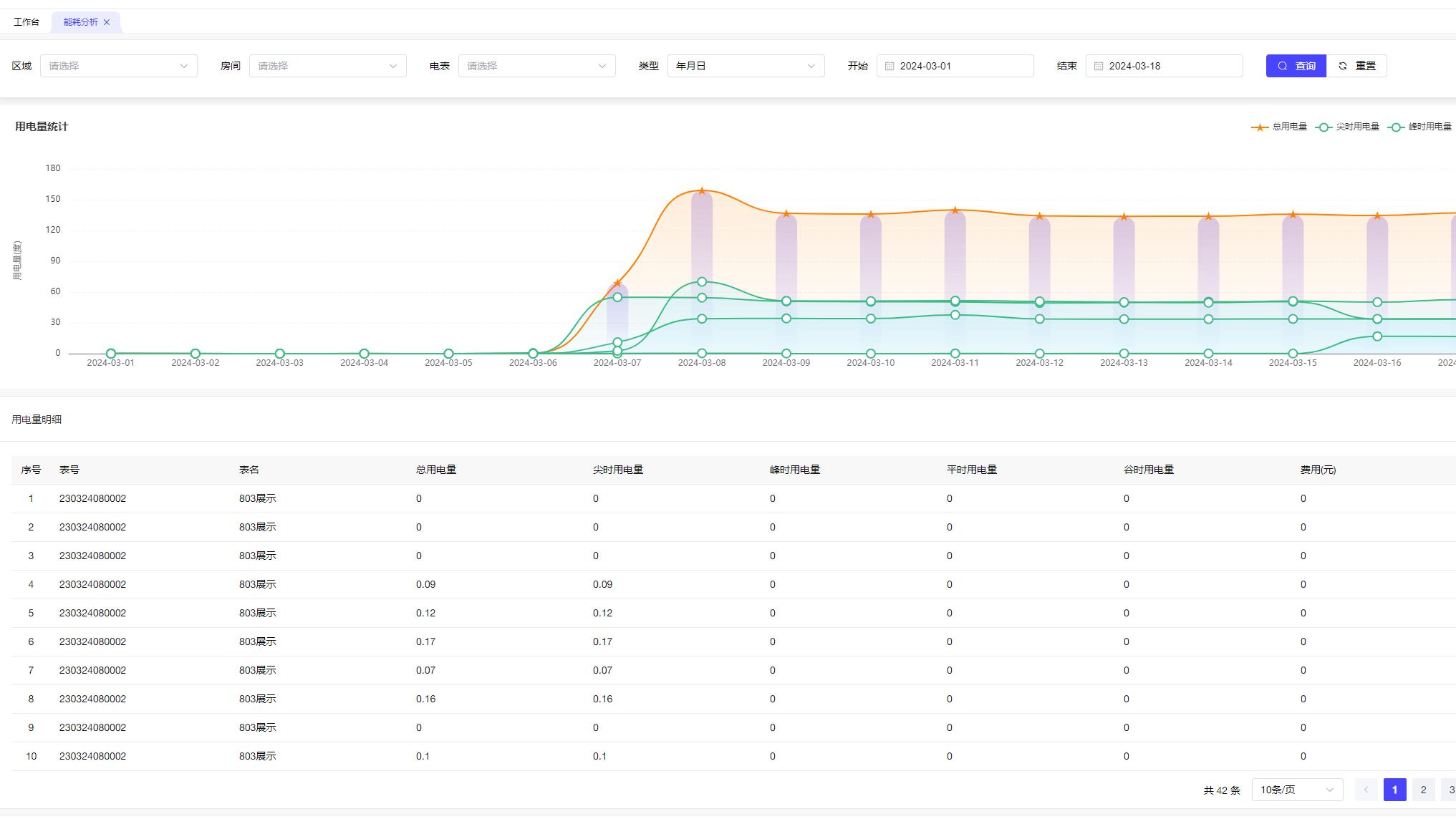Click the calendar icon in 开始 field
This screenshot has width=1456, height=819.
pos(889,66)
